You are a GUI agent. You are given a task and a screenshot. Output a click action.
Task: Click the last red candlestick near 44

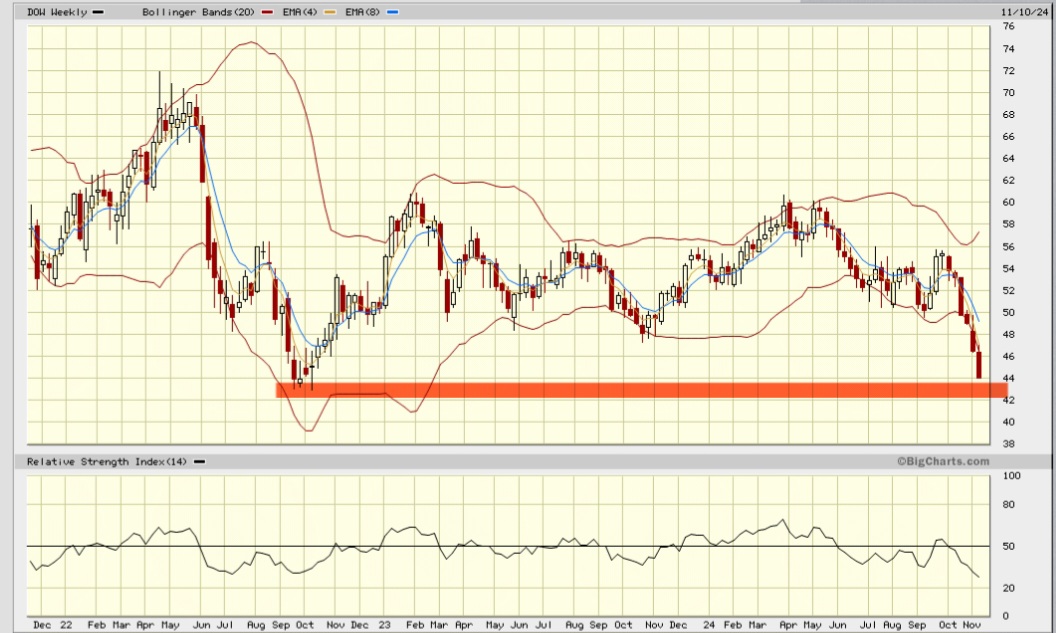point(979,365)
